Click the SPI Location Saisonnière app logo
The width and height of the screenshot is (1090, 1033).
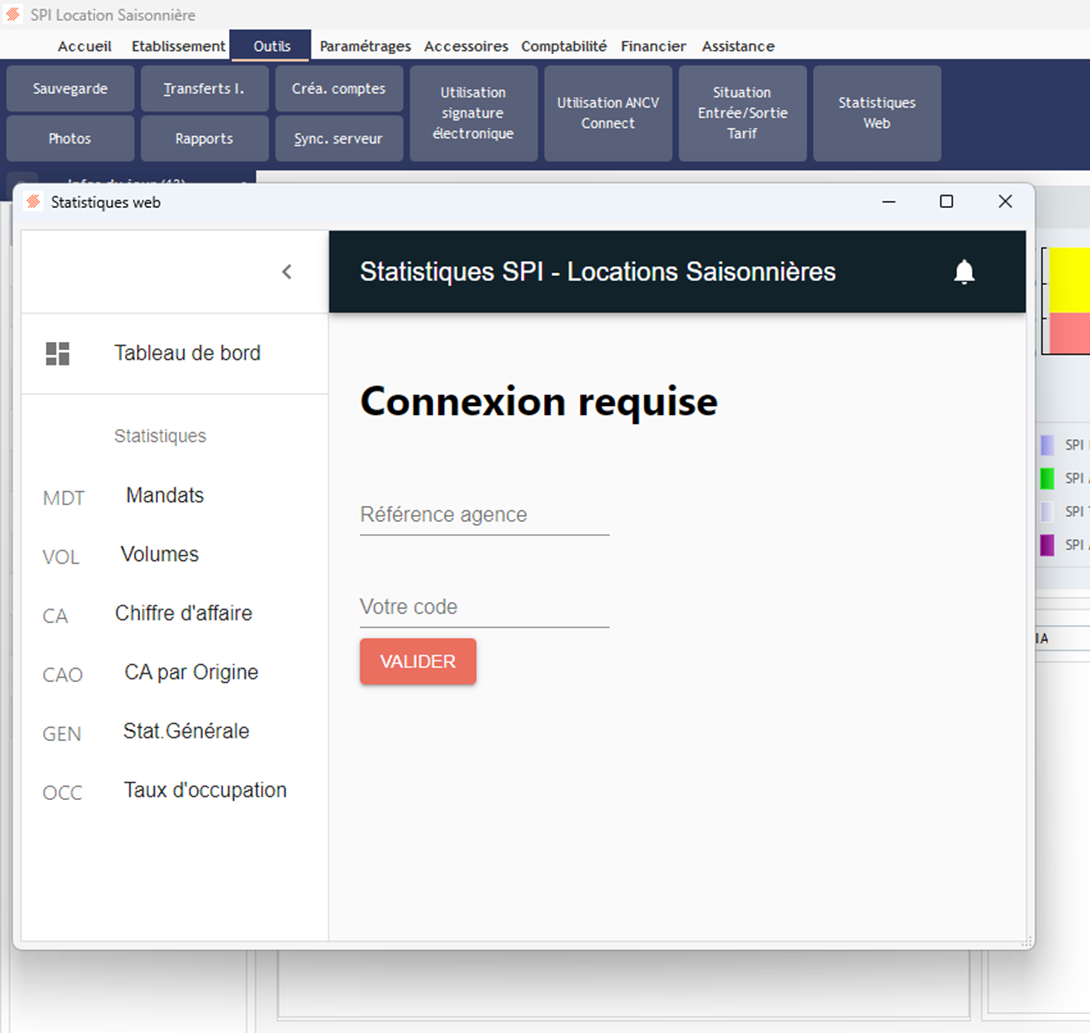pos(13,14)
